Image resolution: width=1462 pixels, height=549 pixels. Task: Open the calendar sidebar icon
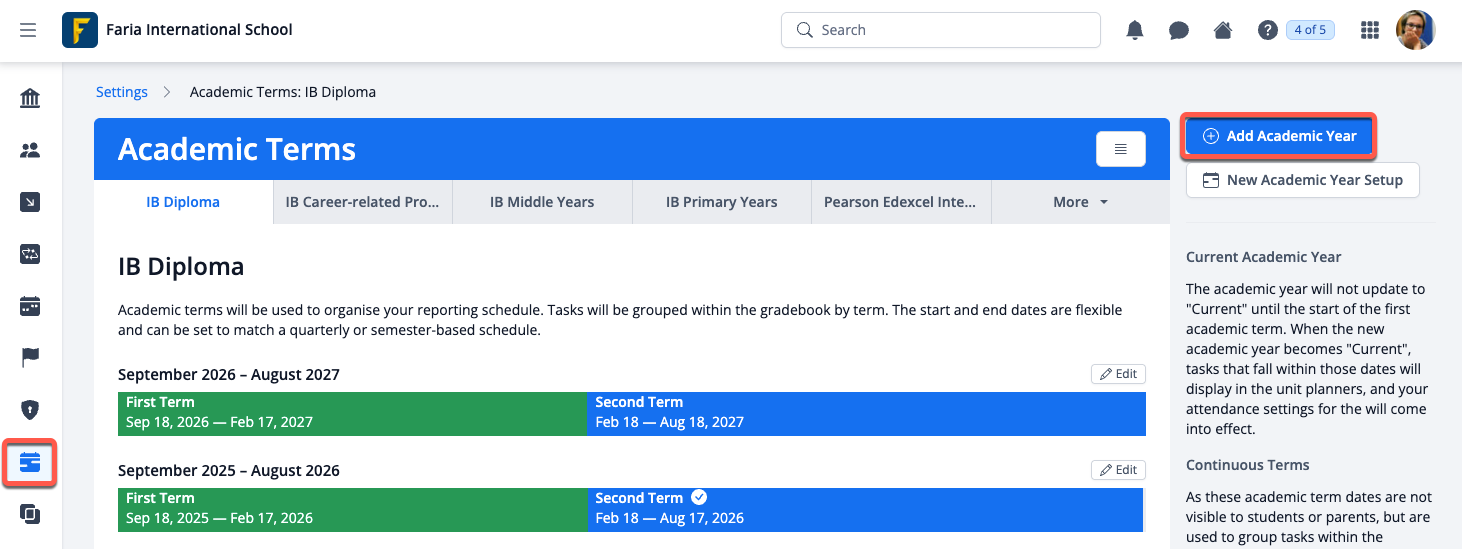(30, 306)
